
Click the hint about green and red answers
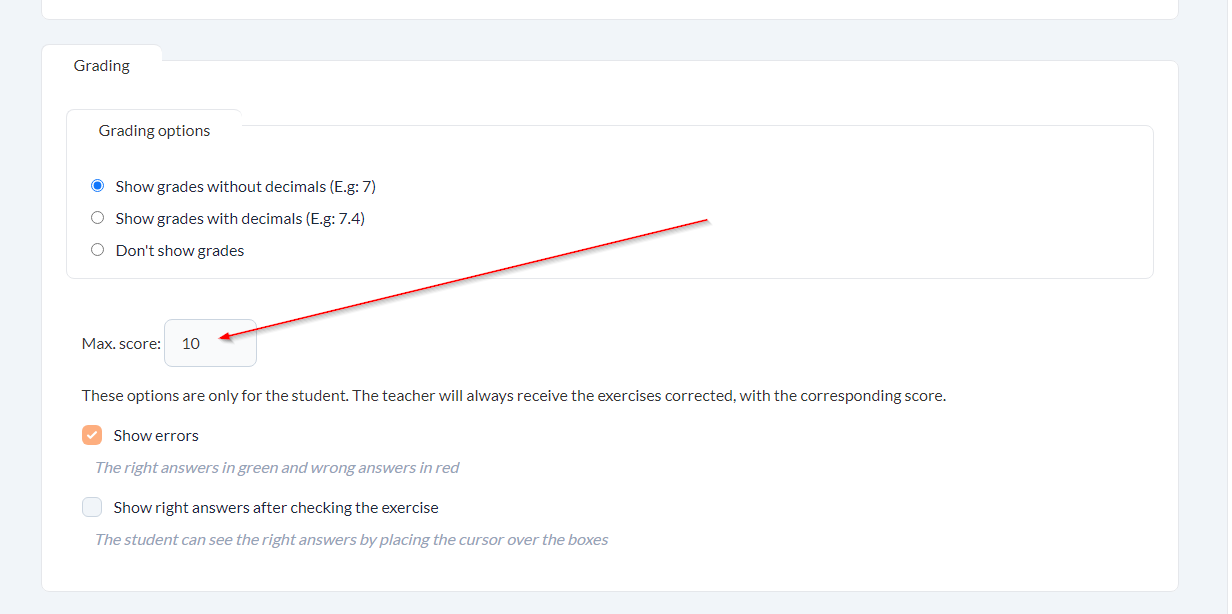coord(277,467)
